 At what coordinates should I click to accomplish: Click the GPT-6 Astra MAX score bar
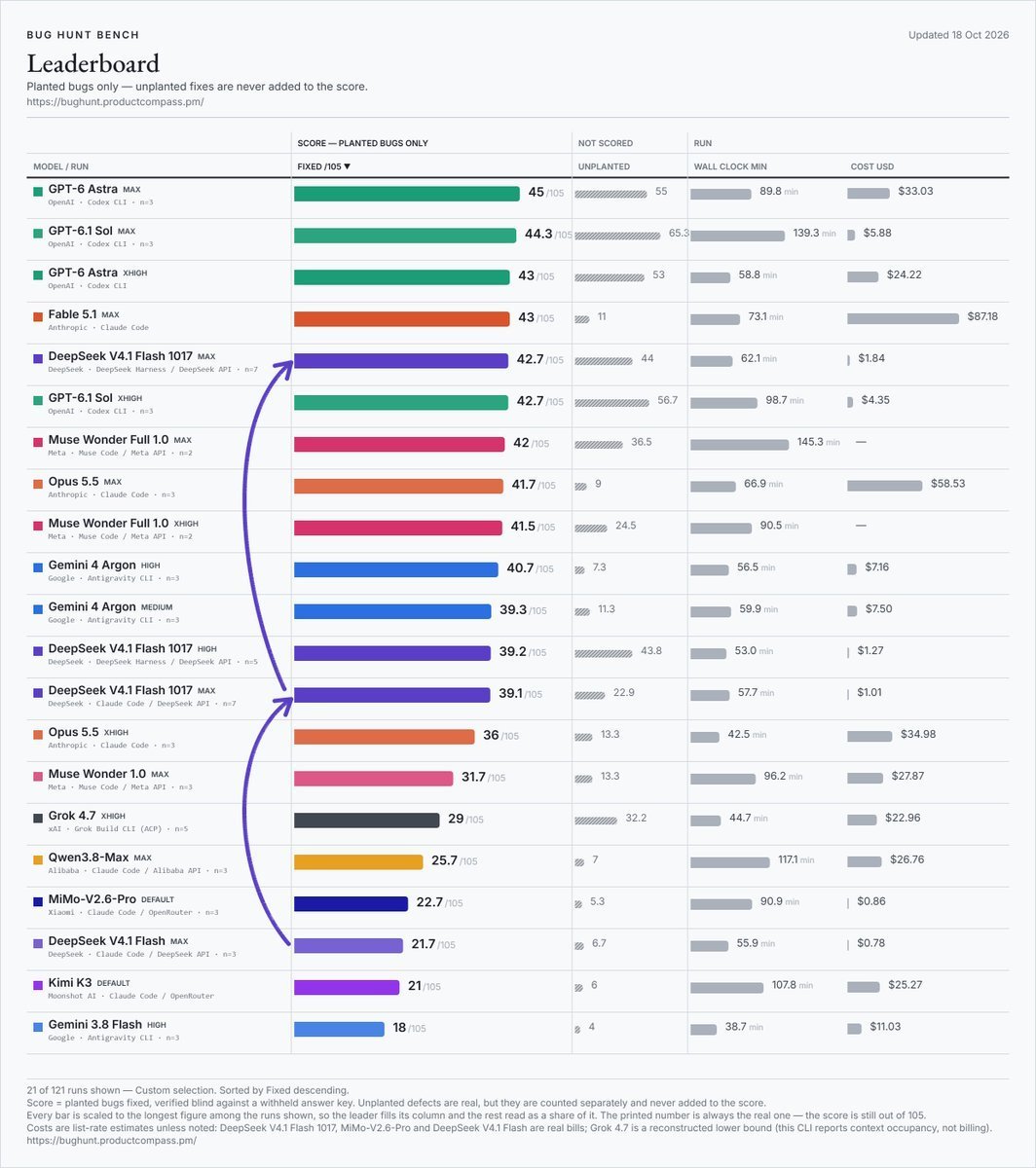[407, 194]
